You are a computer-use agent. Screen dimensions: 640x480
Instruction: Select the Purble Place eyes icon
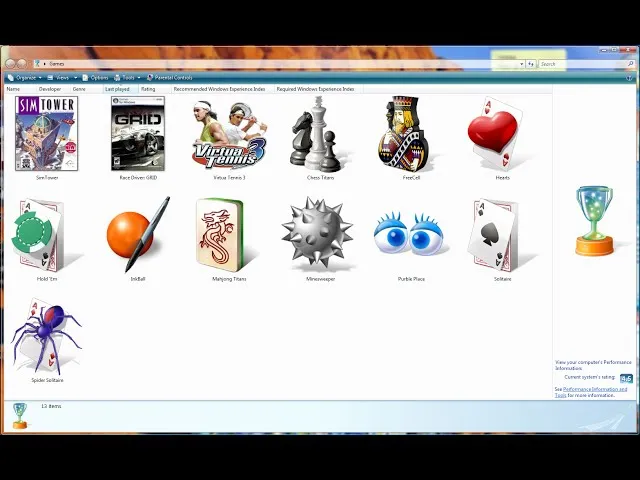coord(409,234)
